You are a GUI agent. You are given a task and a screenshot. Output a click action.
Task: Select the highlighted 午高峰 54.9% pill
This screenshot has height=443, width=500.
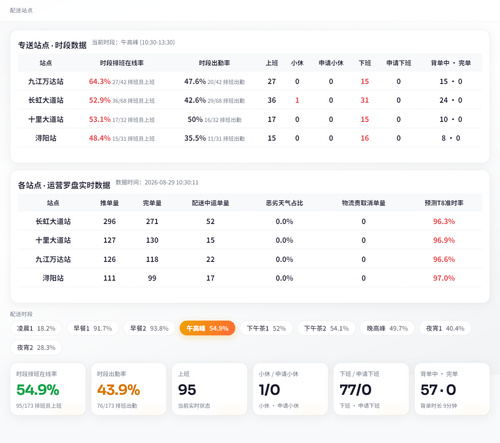pyautogui.click(x=207, y=328)
